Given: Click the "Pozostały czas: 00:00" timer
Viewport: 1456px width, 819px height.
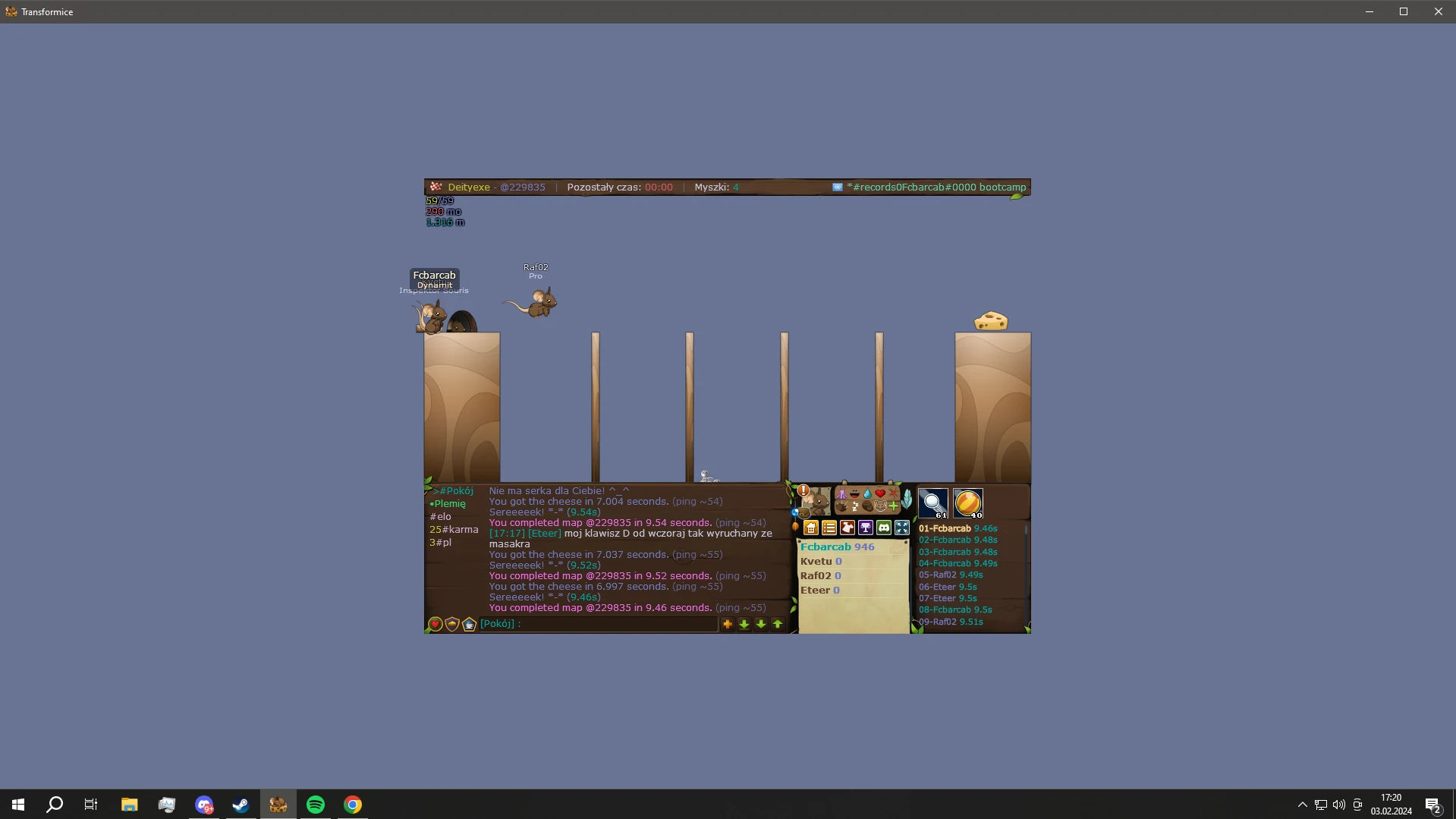Looking at the screenshot, I should click(x=620, y=187).
